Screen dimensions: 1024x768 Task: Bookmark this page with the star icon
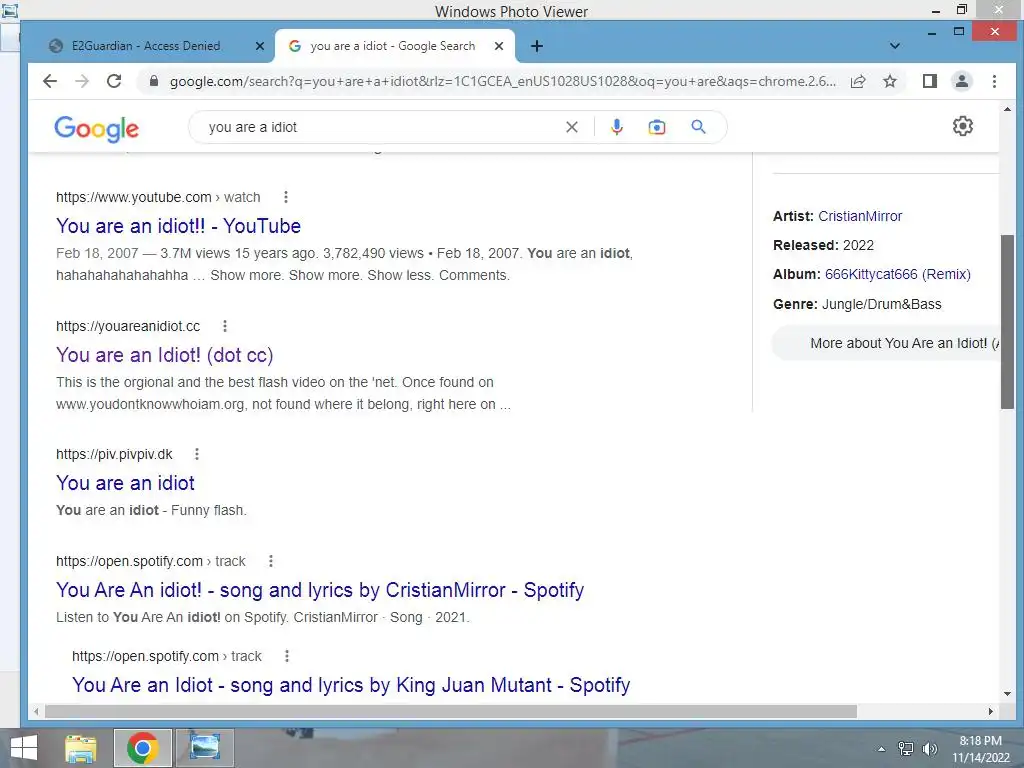[889, 81]
